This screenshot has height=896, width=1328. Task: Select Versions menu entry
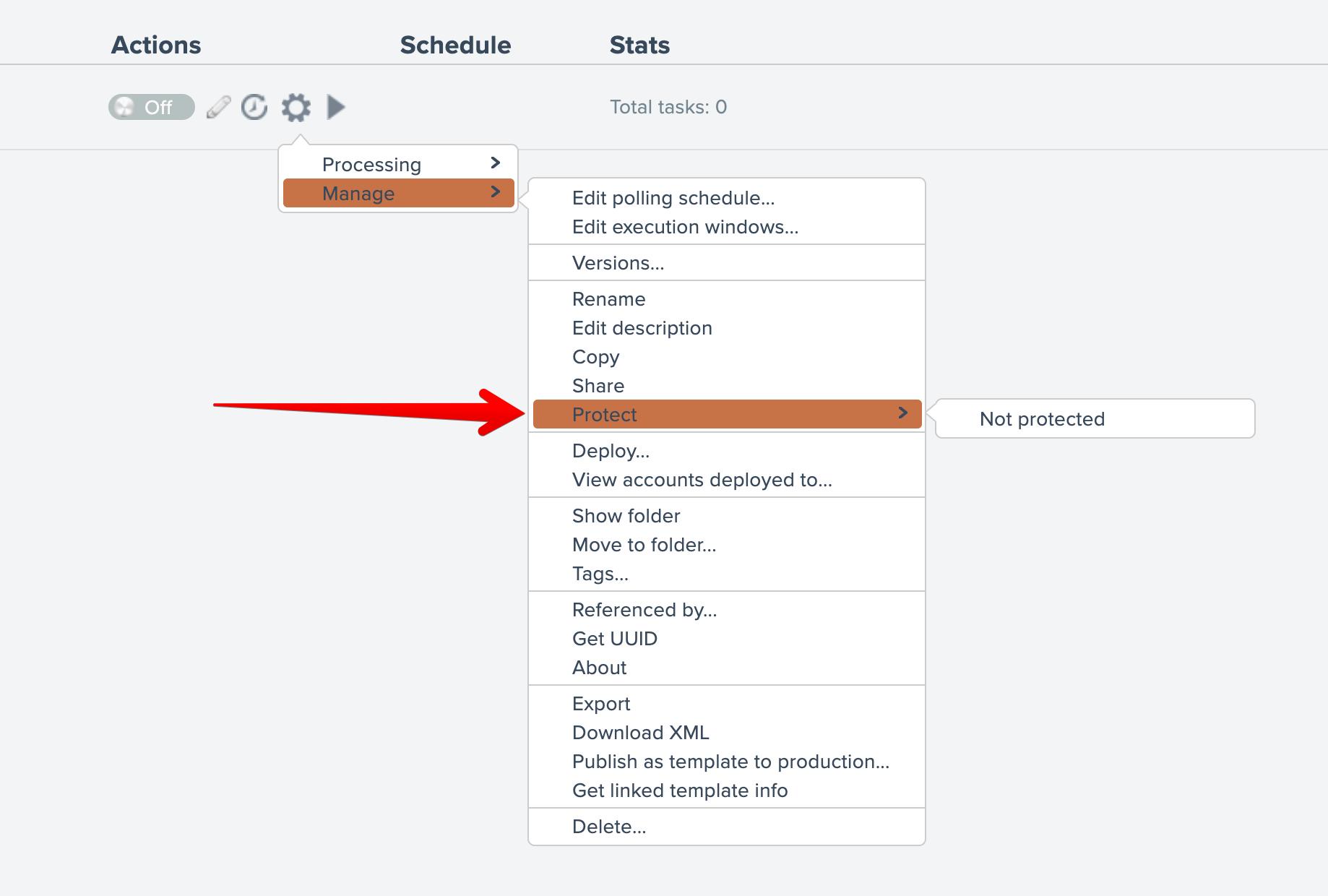click(618, 263)
